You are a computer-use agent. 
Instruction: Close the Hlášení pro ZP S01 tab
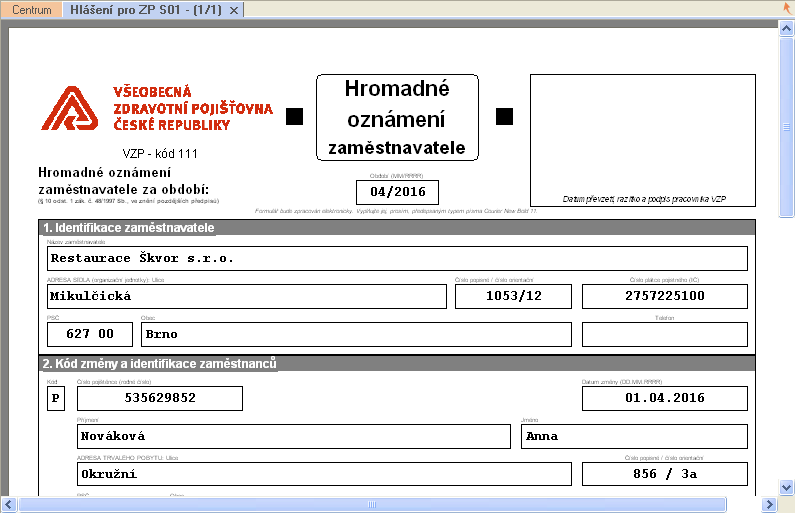point(234,10)
